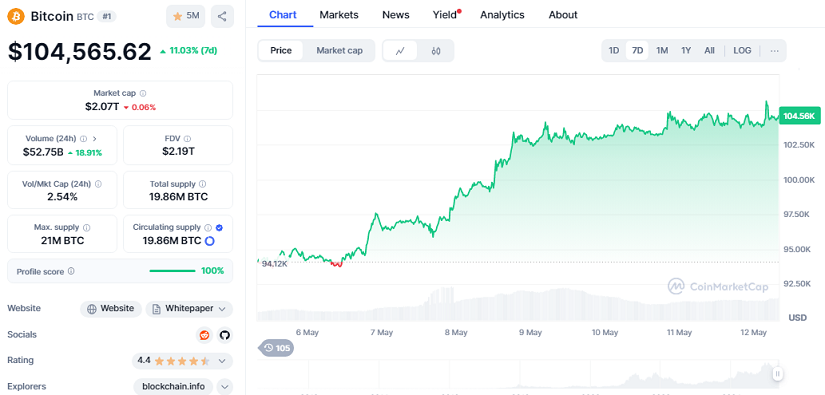This screenshot has height=395, width=825.
Task: Click the verified badge next to Circulating supply
Action: coord(219,228)
